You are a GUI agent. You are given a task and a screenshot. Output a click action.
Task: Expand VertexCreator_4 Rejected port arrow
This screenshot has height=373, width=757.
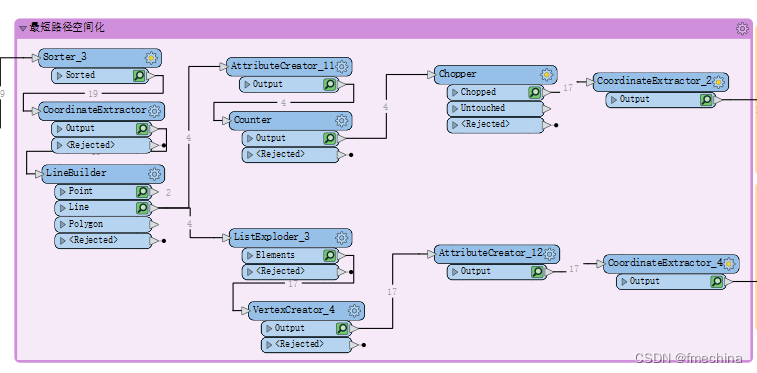pyautogui.click(x=269, y=345)
